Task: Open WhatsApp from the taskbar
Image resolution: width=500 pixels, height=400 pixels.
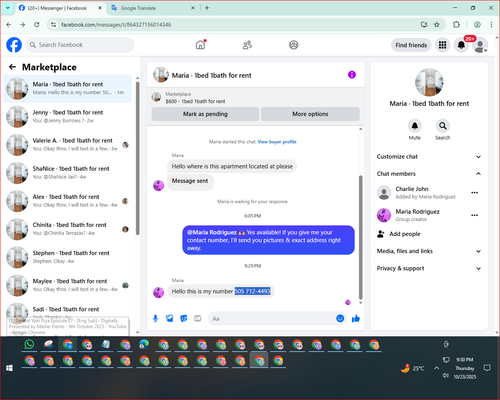Action: [x=29, y=344]
